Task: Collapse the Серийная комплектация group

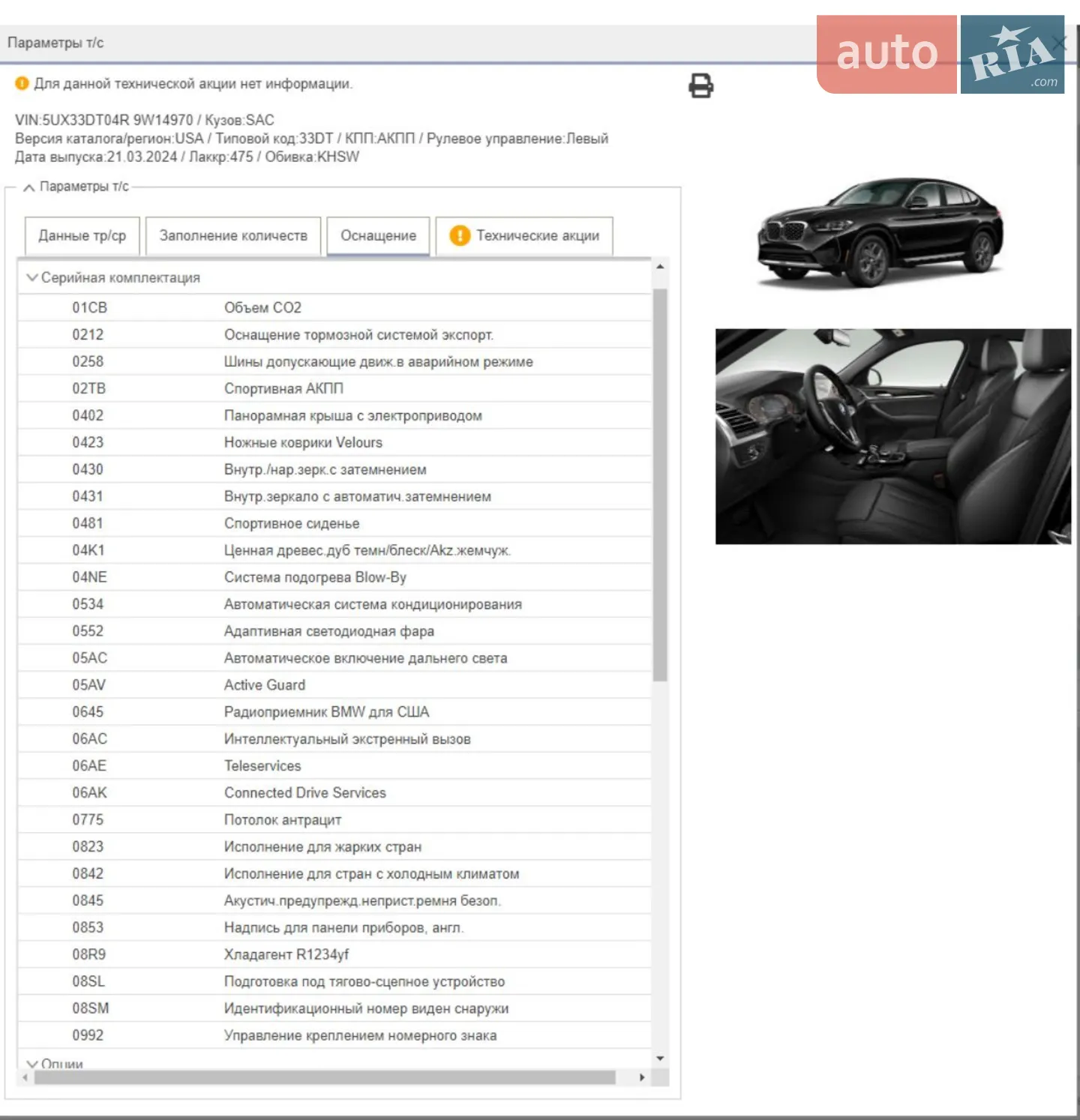Action: (32, 277)
